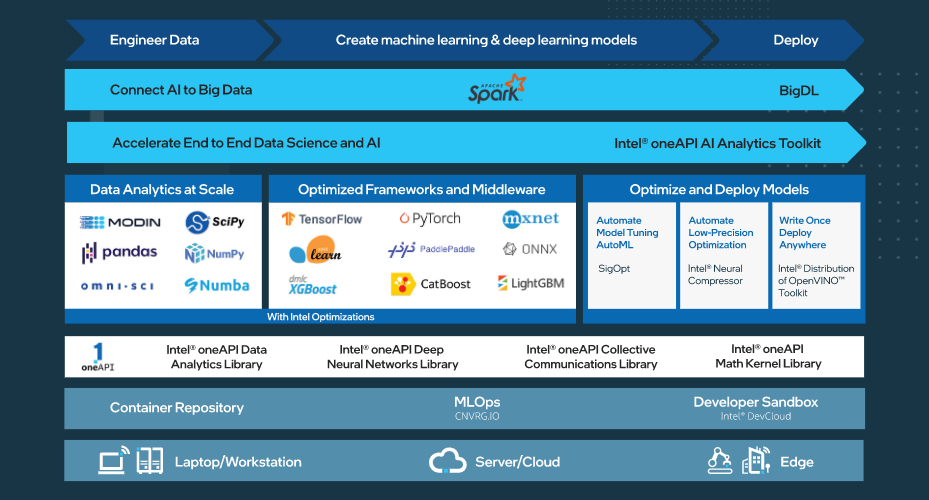
Task: Click Intel oneAPI Data Analytics Library
Action: point(216,357)
